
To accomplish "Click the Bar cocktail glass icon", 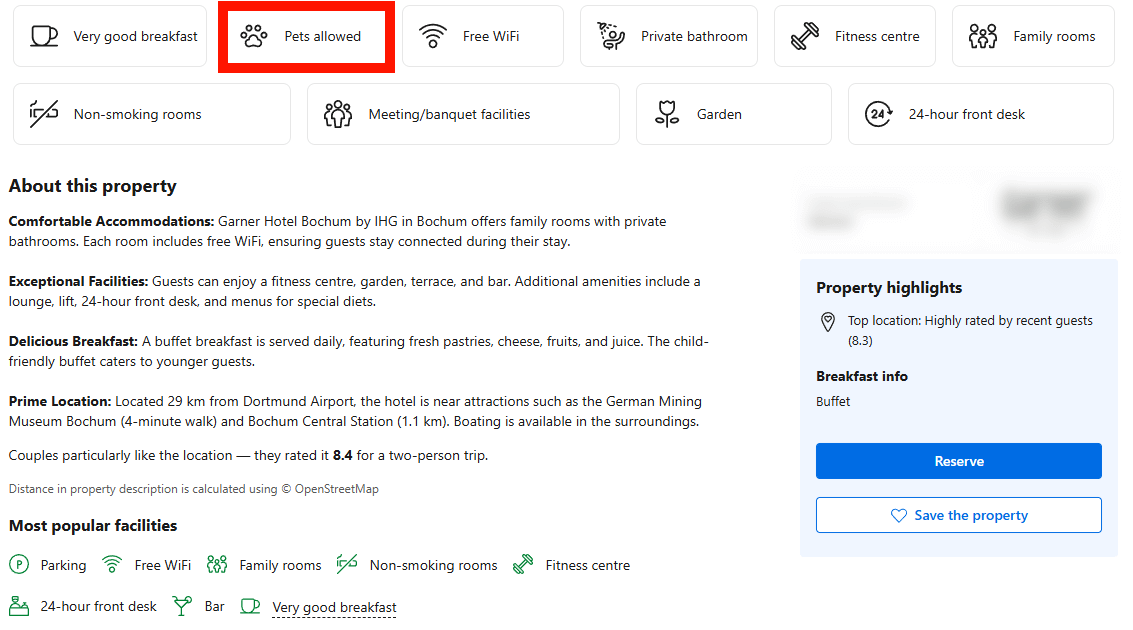I will [182, 606].
